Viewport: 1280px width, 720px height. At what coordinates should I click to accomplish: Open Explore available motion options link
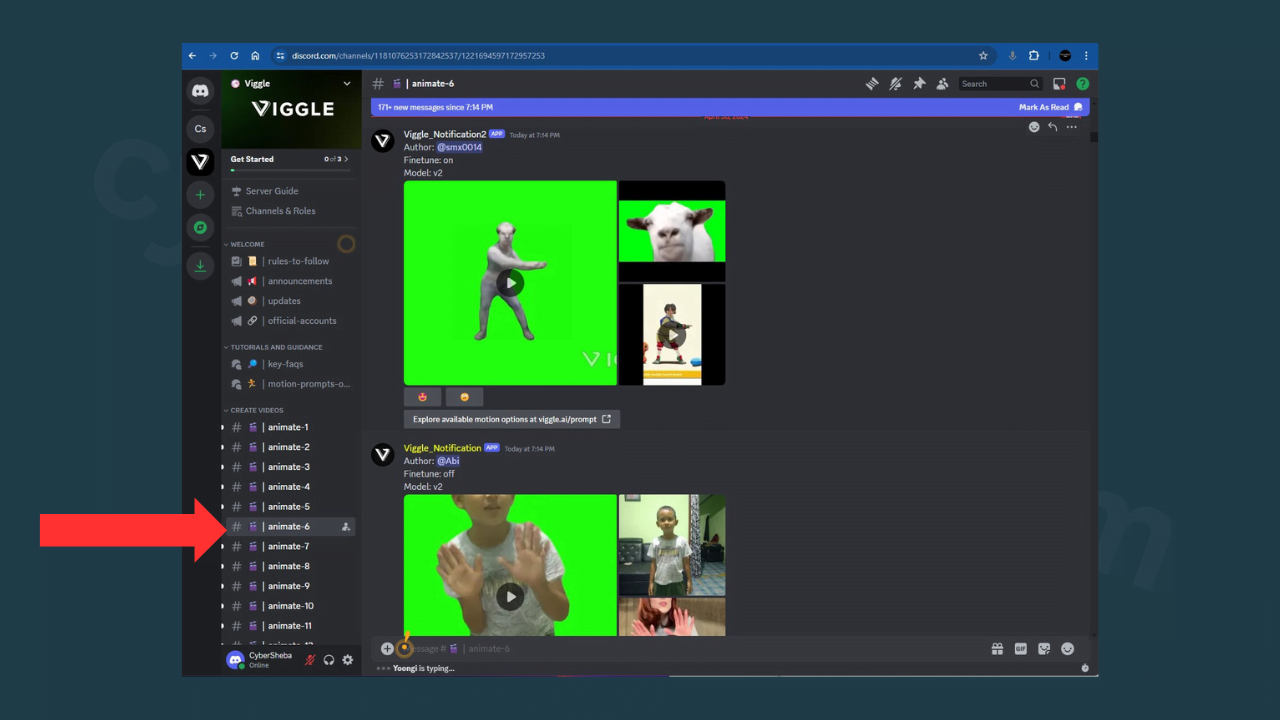point(512,419)
